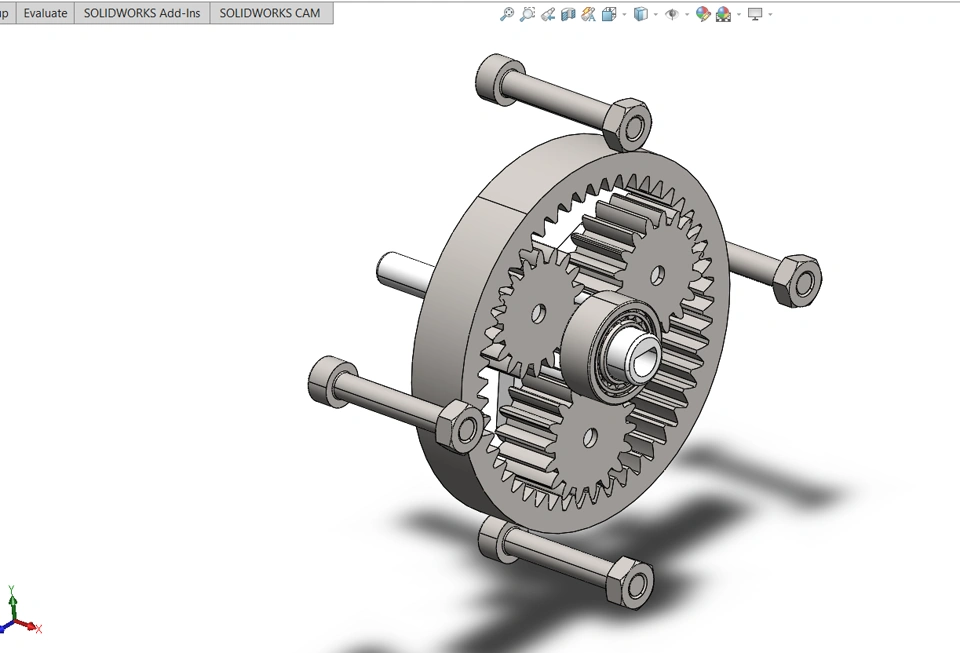Switch to the Evaluate tab

tap(45, 13)
